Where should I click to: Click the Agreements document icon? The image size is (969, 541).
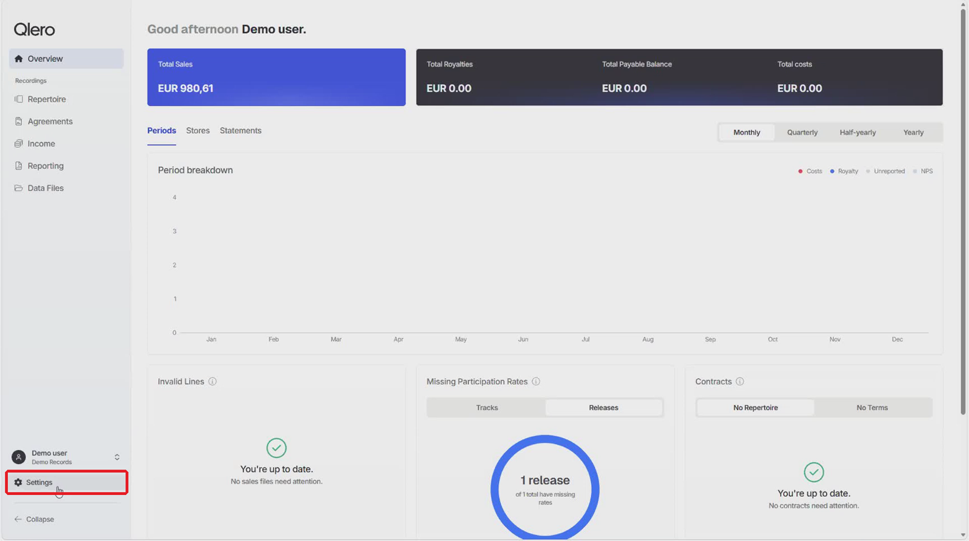[x=19, y=121]
